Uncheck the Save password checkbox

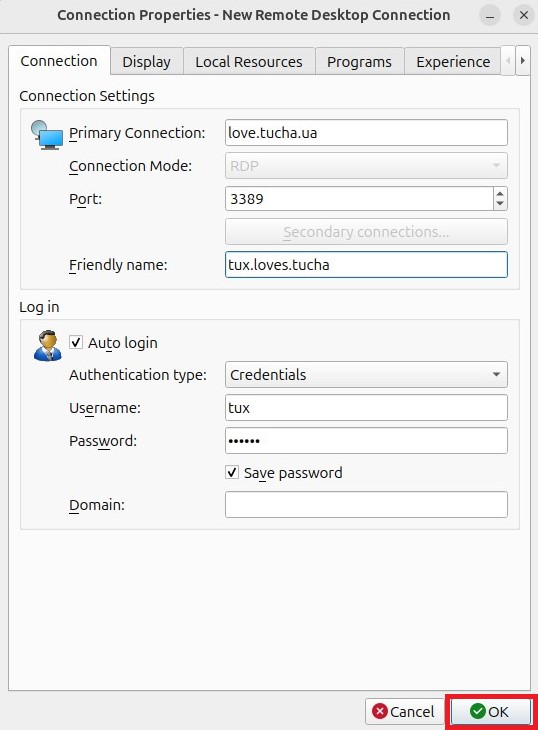coord(232,472)
